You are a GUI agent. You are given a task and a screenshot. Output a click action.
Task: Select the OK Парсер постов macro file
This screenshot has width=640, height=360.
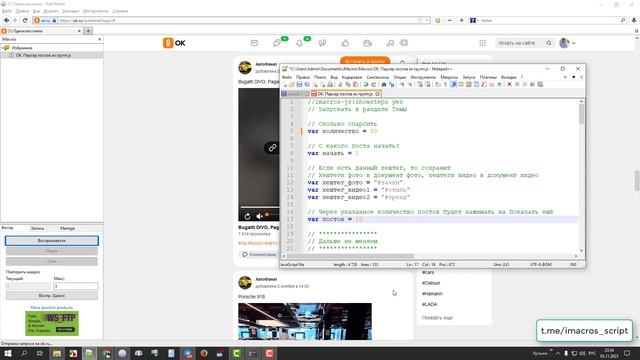tap(43, 55)
